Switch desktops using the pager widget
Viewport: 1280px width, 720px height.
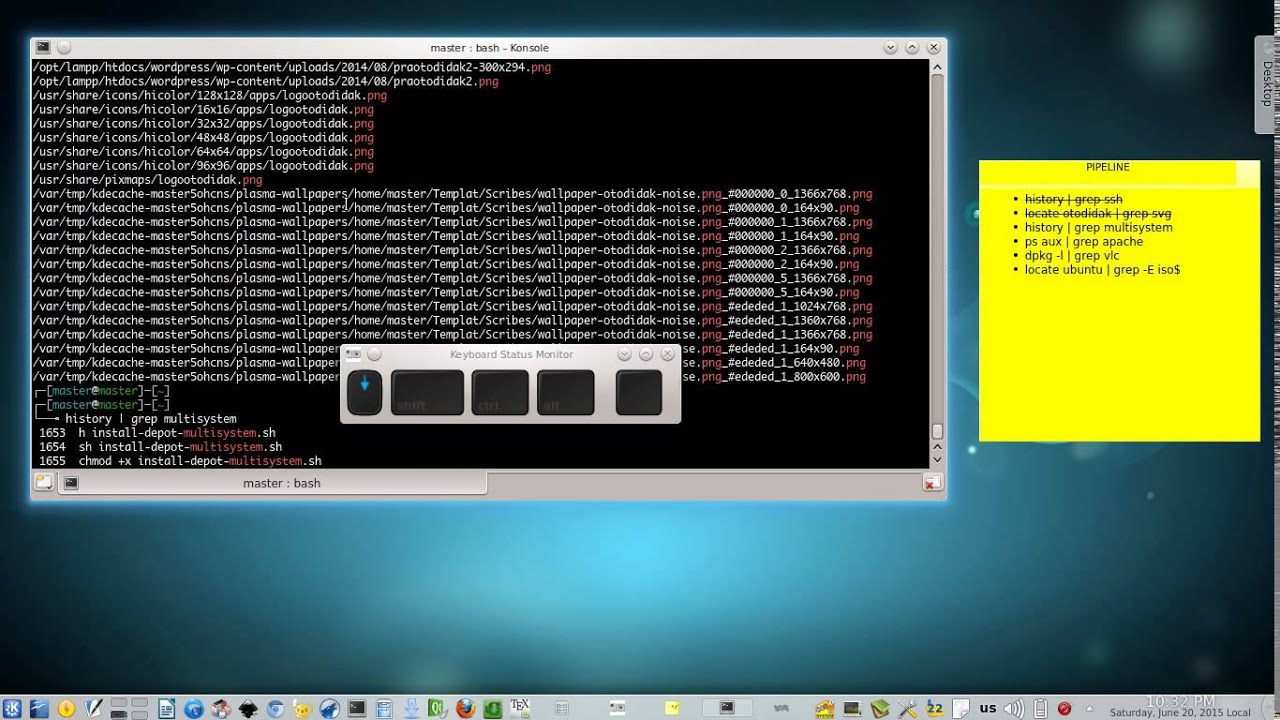[129, 708]
